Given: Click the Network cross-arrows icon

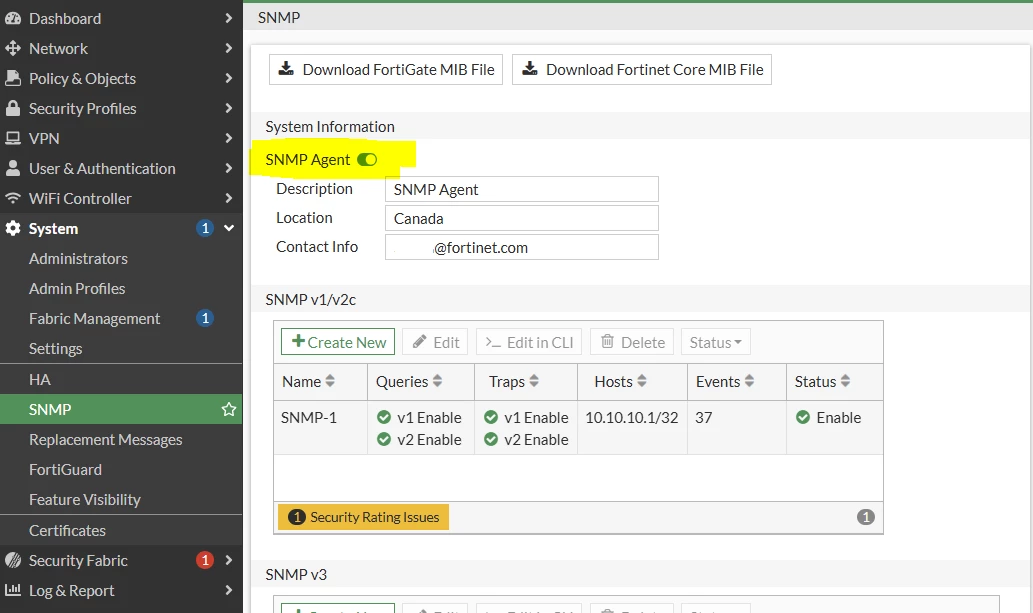Looking at the screenshot, I should pos(13,48).
